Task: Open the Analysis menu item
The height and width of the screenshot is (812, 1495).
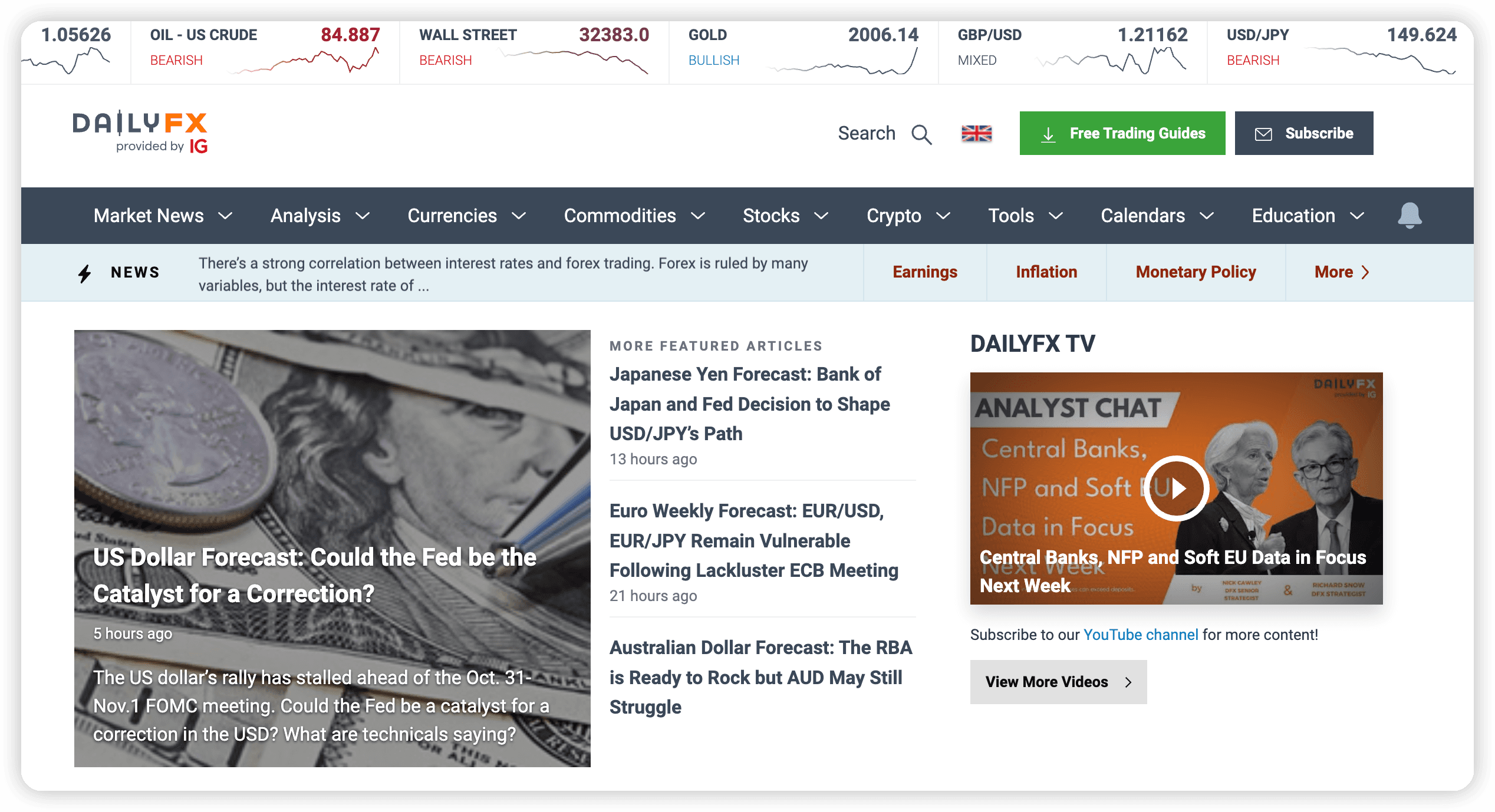Action: (305, 216)
